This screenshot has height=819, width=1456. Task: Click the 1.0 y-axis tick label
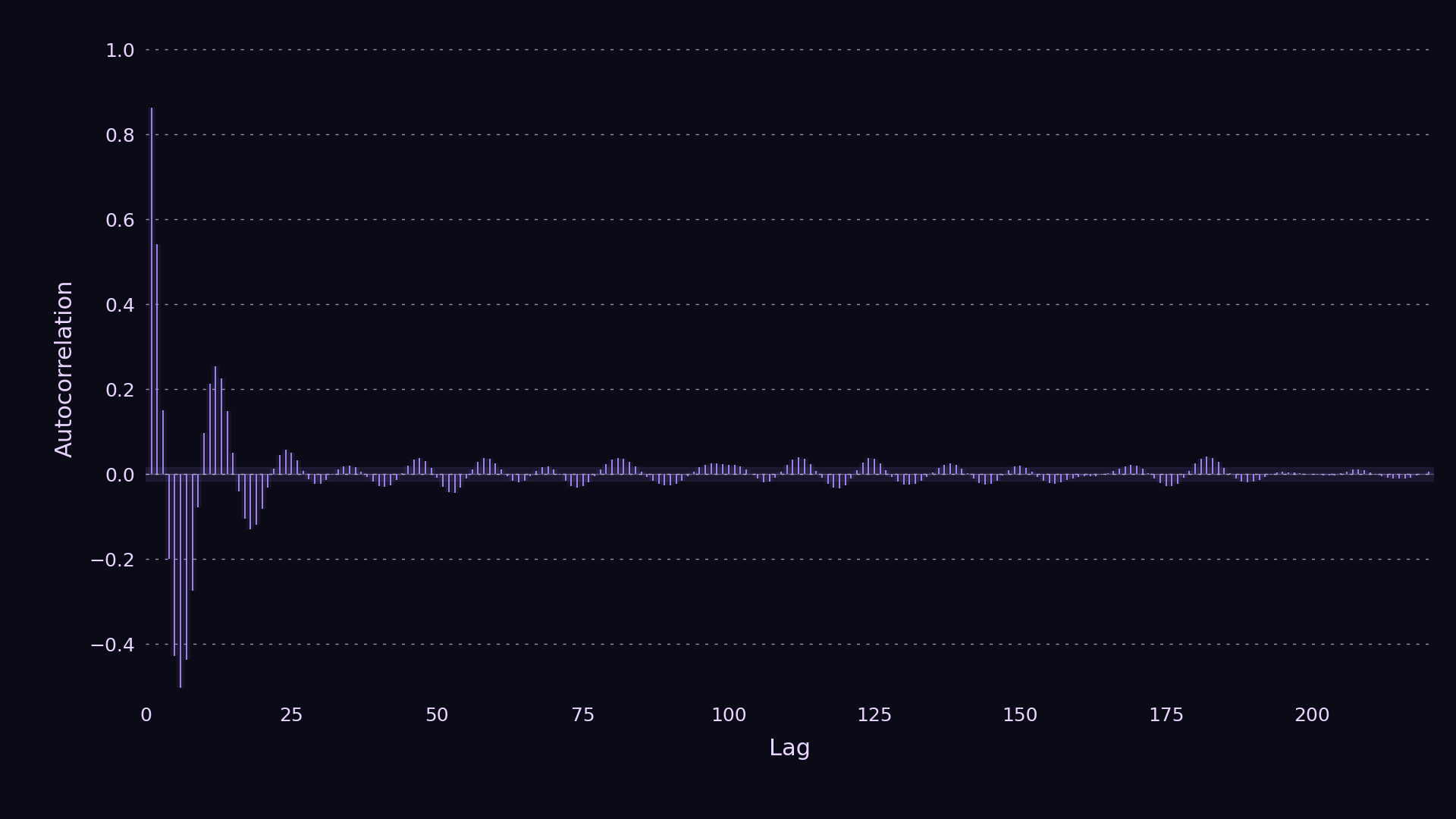click(x=120, y=51)
